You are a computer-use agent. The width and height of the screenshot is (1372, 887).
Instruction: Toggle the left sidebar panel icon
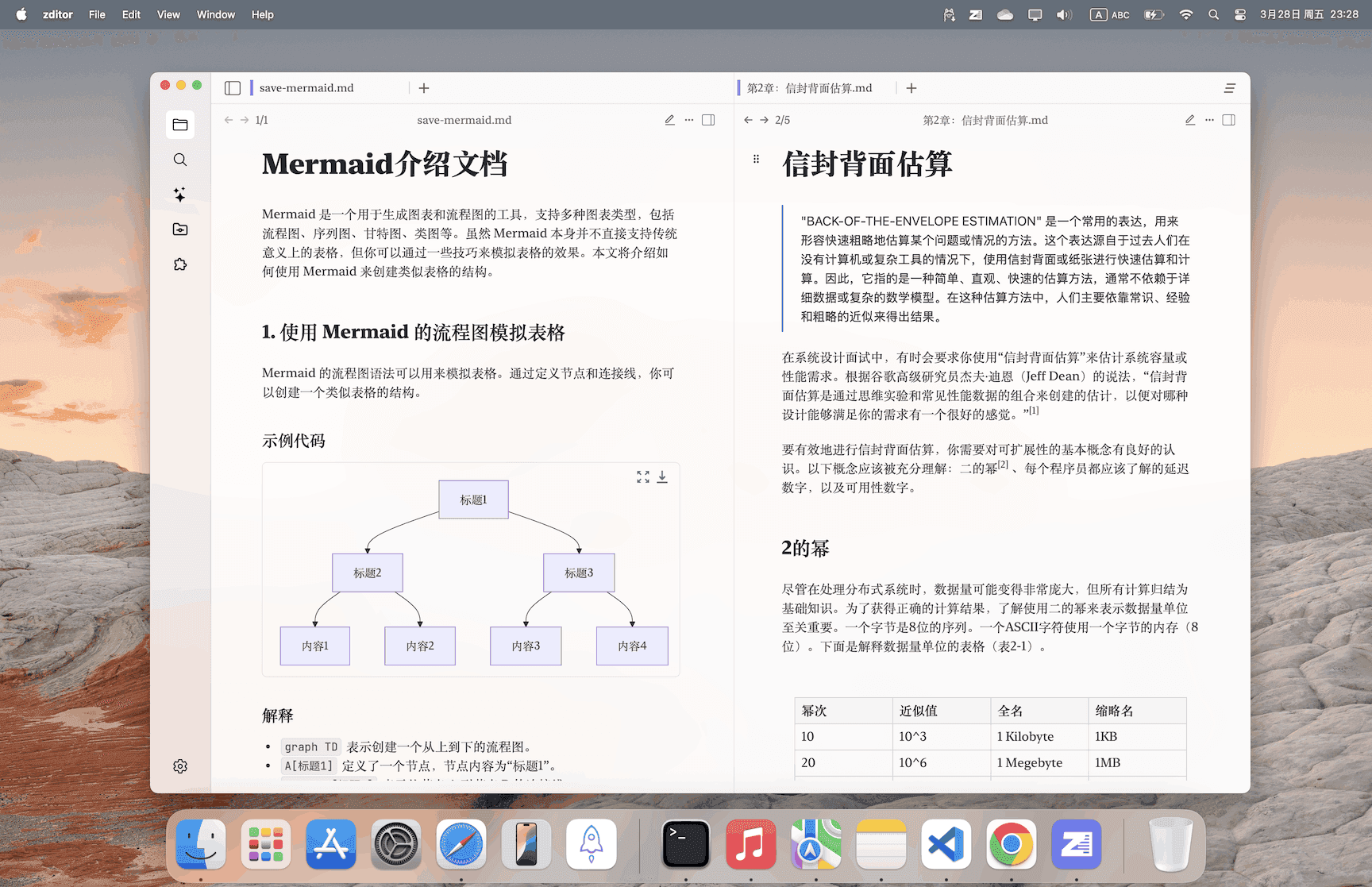233,88
